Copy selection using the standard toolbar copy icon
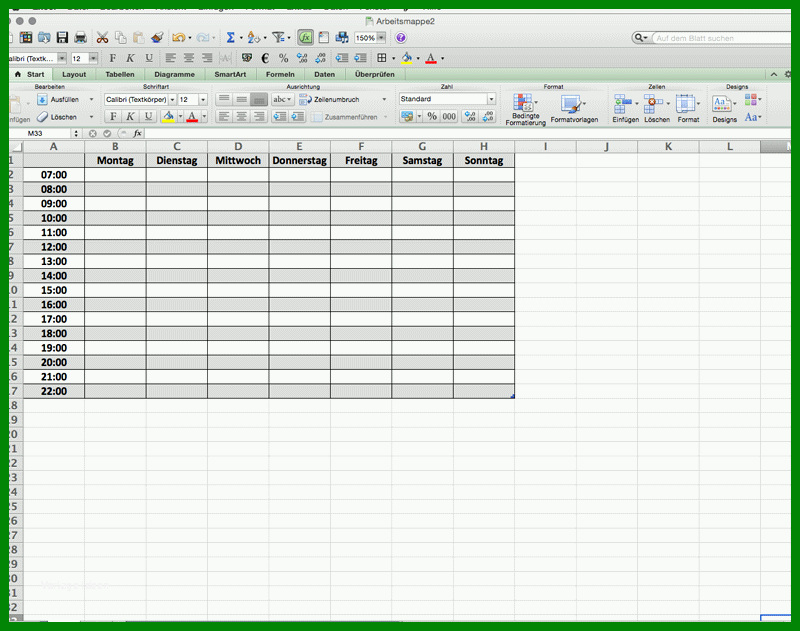800x631 pixels. point(120,37)
